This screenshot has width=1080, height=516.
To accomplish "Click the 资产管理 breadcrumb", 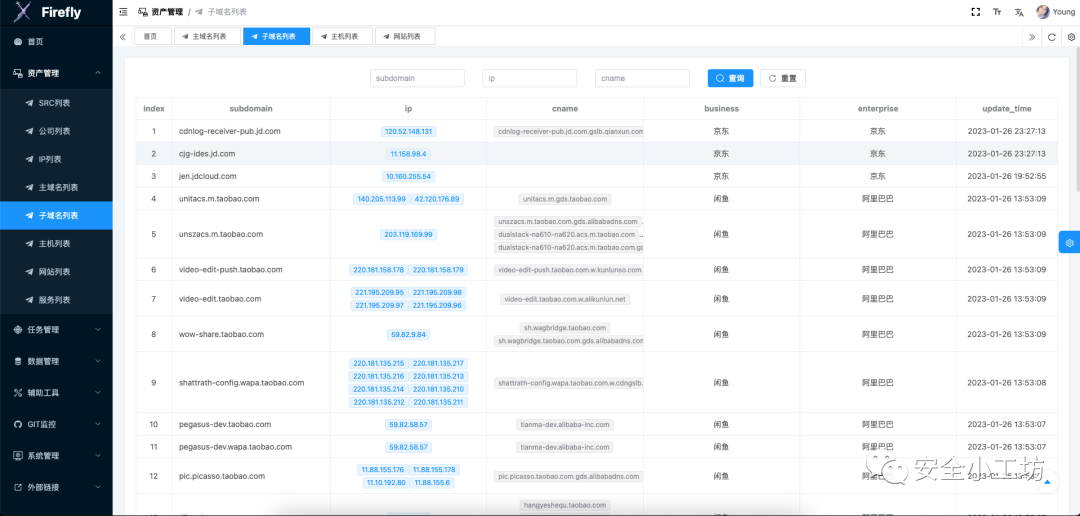I will [160, 12].
